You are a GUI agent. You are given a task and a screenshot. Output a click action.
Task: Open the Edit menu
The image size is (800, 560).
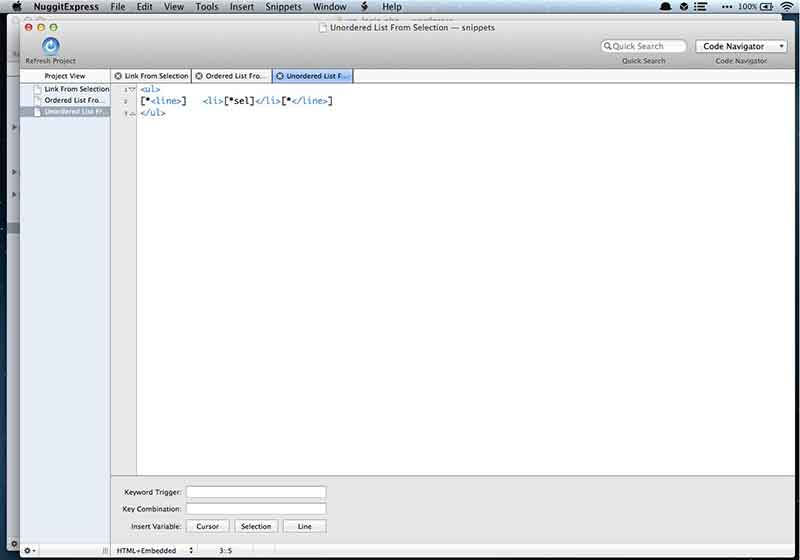pyautogui.click(x=144, y=7)
